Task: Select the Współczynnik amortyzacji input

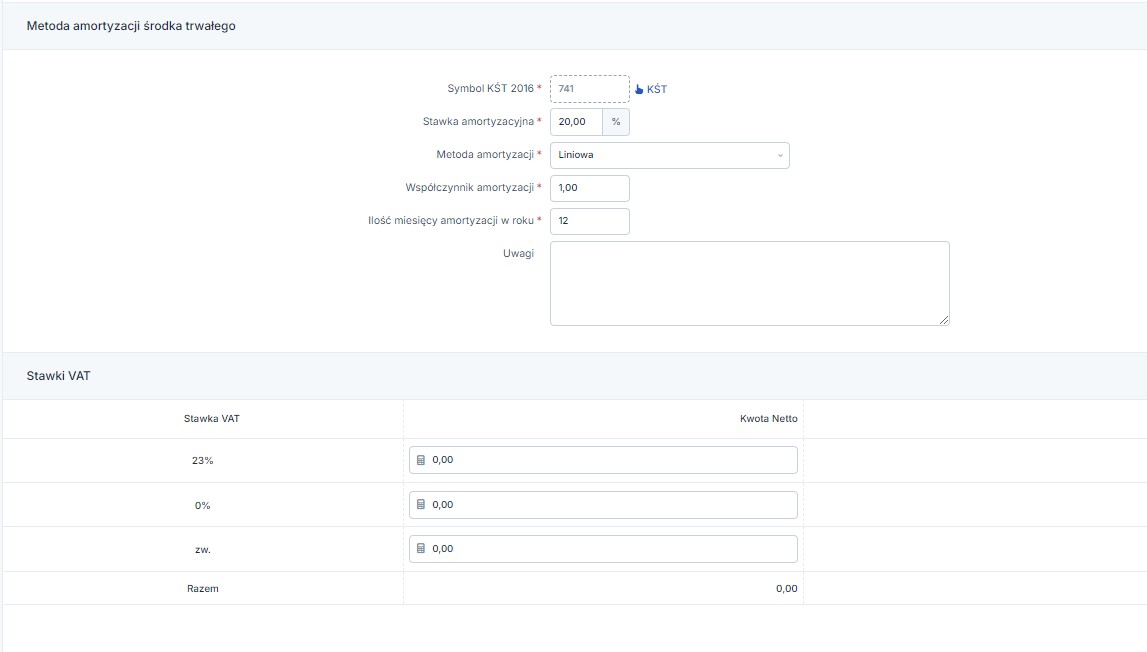Action: click(x=589, y=188)
